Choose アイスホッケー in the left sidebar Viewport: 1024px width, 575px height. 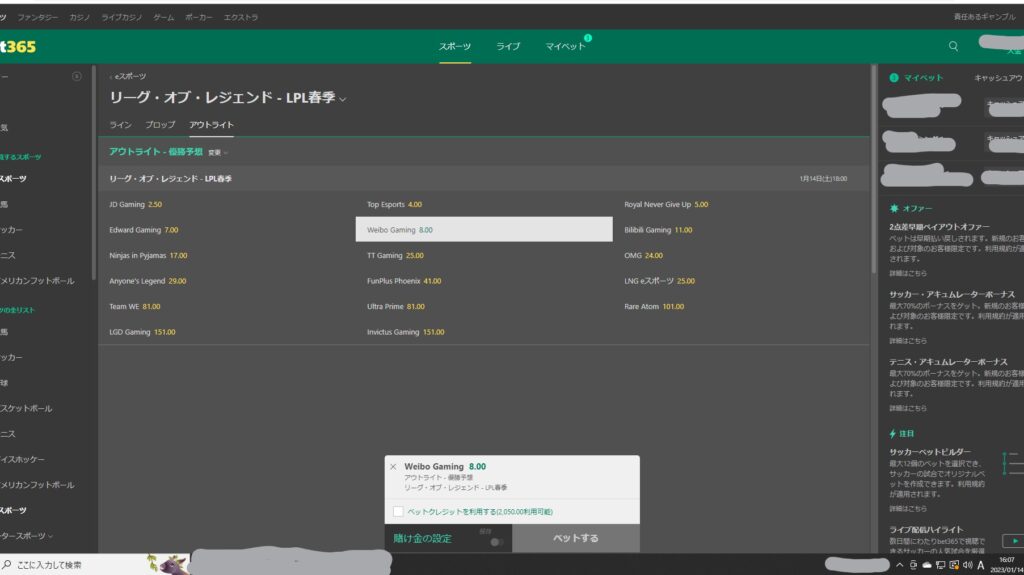click(x=22, y=459)
